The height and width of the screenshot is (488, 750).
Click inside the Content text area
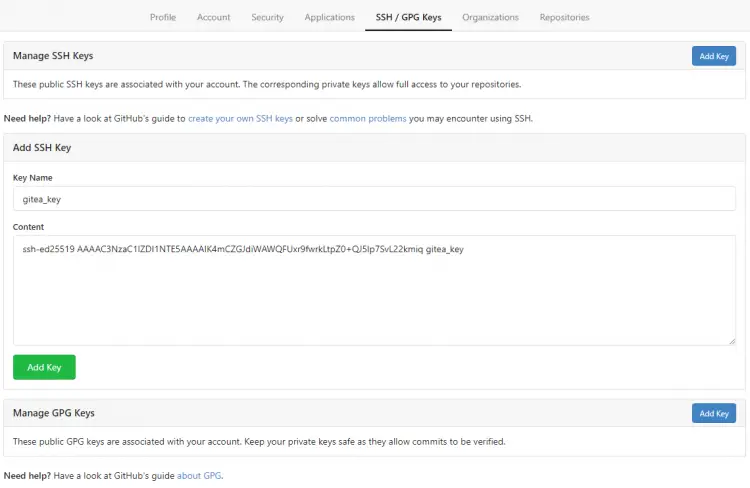[x=374, y=290]
